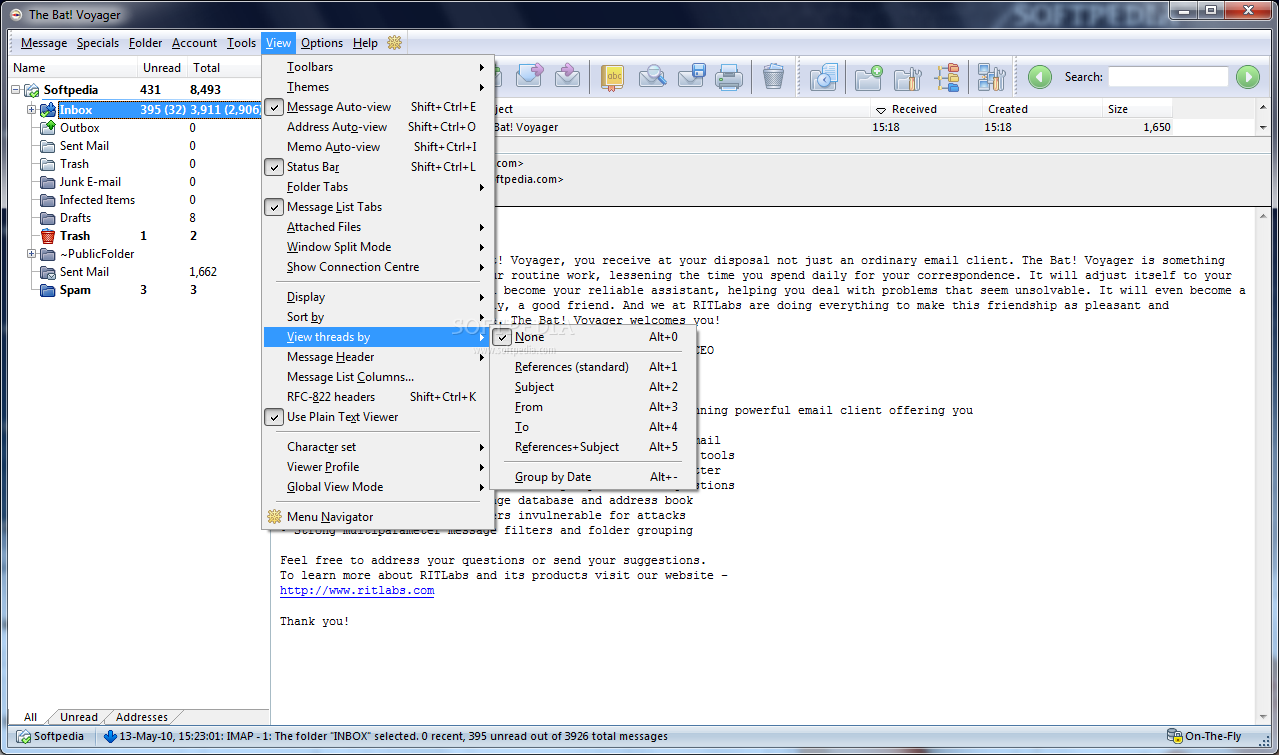Select the Spam folder
Screen dimensions: 1279x755
(x=75, y=290)
